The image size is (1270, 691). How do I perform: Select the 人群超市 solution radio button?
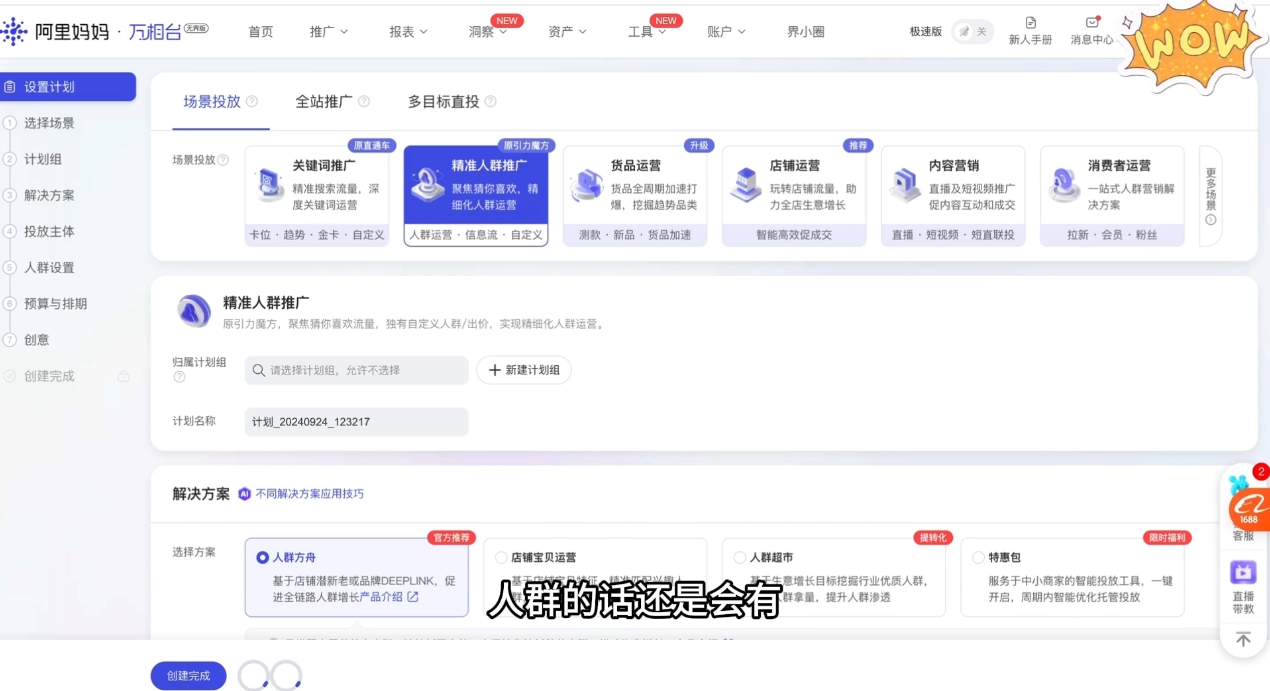741,557
